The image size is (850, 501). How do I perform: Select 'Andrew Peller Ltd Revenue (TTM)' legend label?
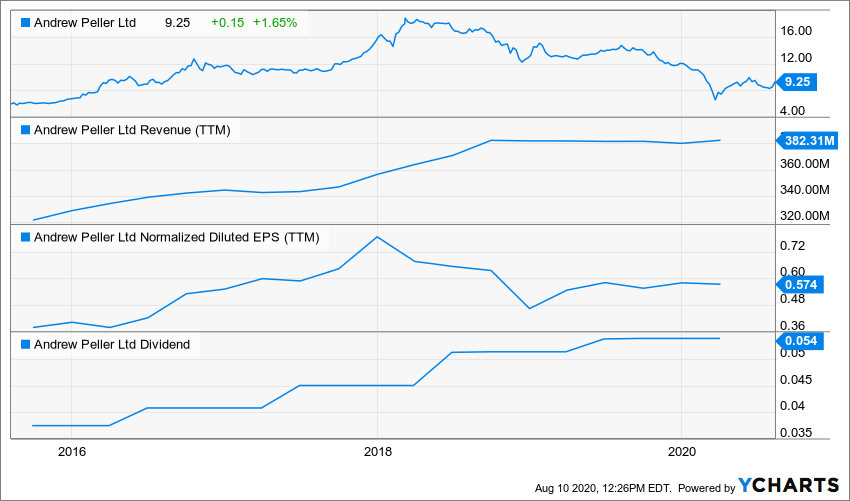coord(132,130)
